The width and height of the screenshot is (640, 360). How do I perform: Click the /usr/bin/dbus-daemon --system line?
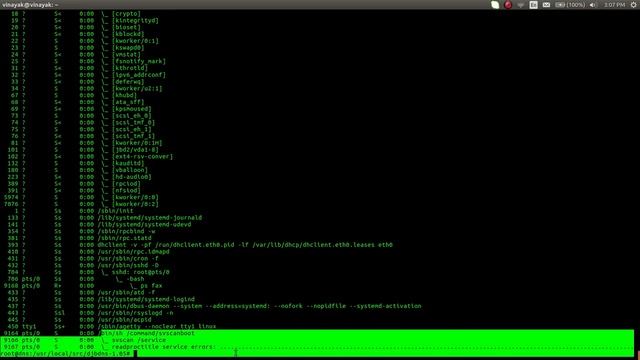tap(214, 306)
